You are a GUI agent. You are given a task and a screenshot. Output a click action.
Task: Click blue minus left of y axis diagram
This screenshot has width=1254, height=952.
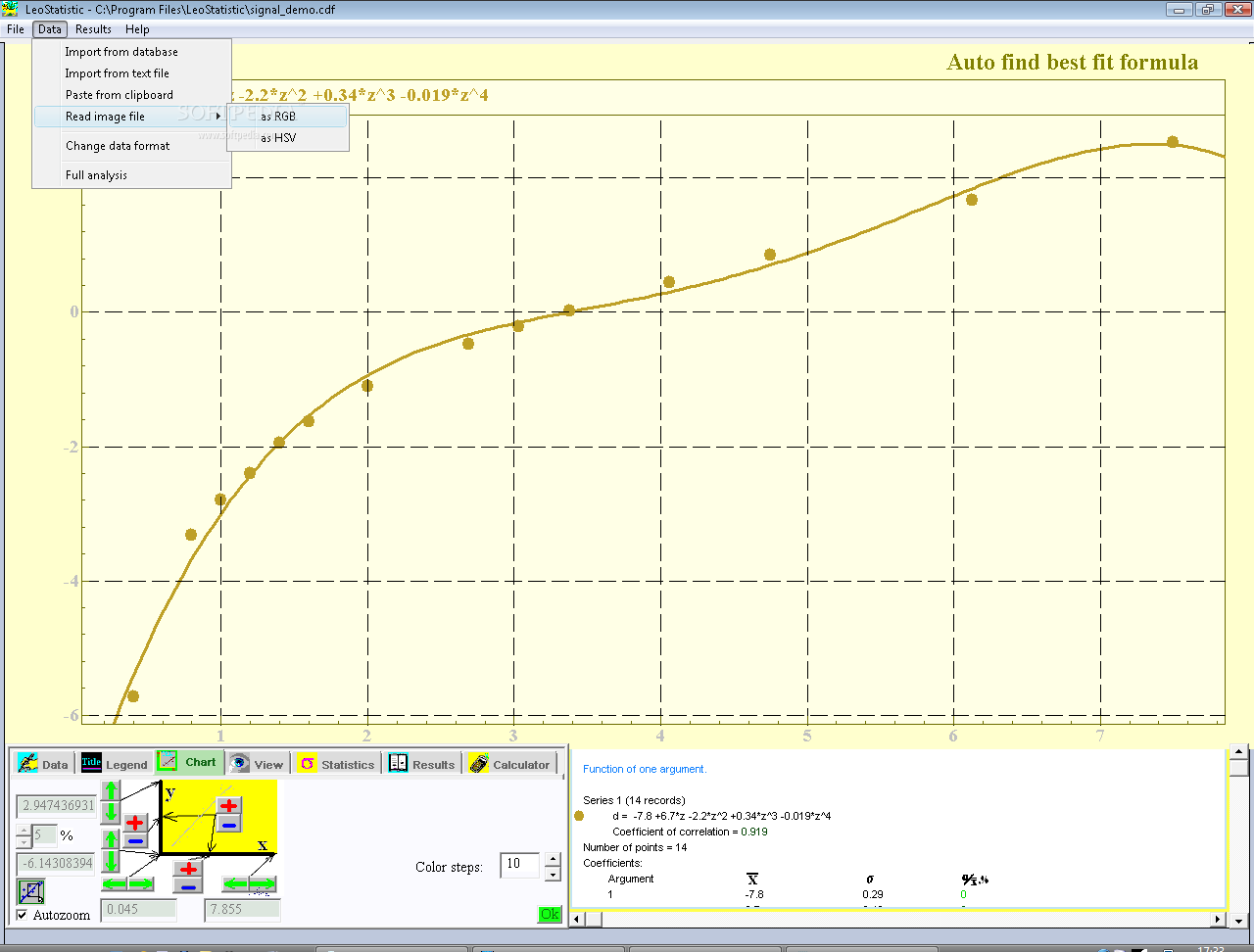pyautogui.click(x=135, y=840)
